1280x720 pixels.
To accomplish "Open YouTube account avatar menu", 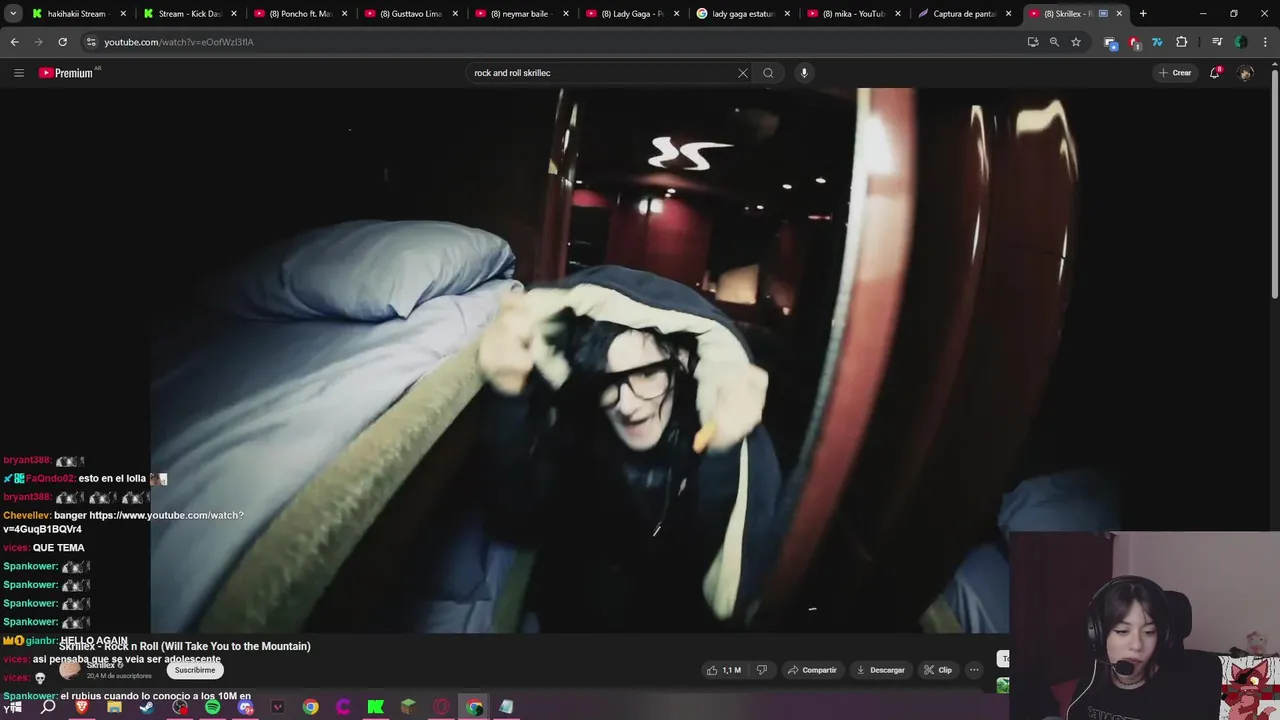I will [1245, 73].
